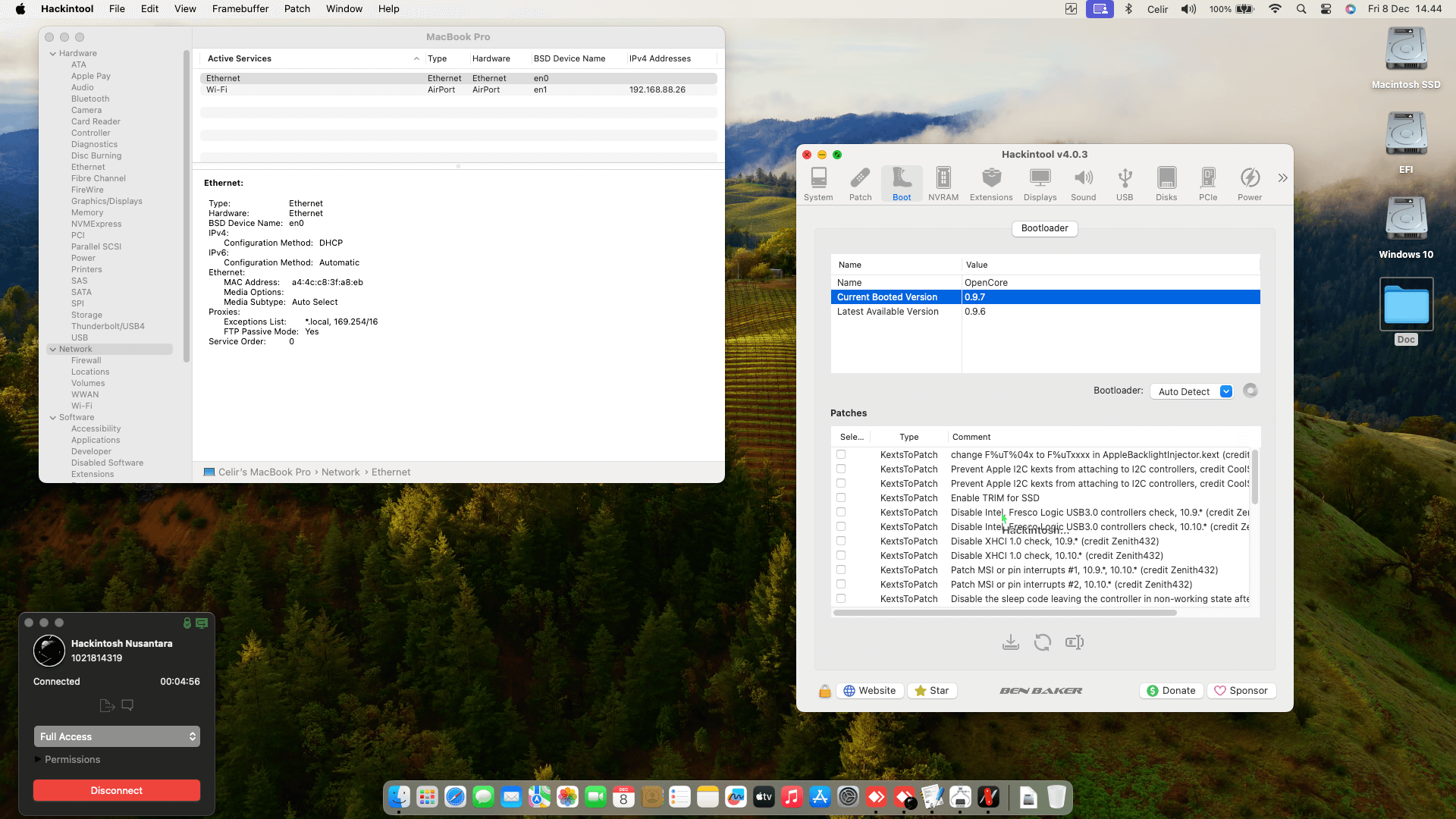Switch to the PCIe toolbar icon
Image resolution: width=1456 pixels, height=819 pixels.
pos(1208,184)
